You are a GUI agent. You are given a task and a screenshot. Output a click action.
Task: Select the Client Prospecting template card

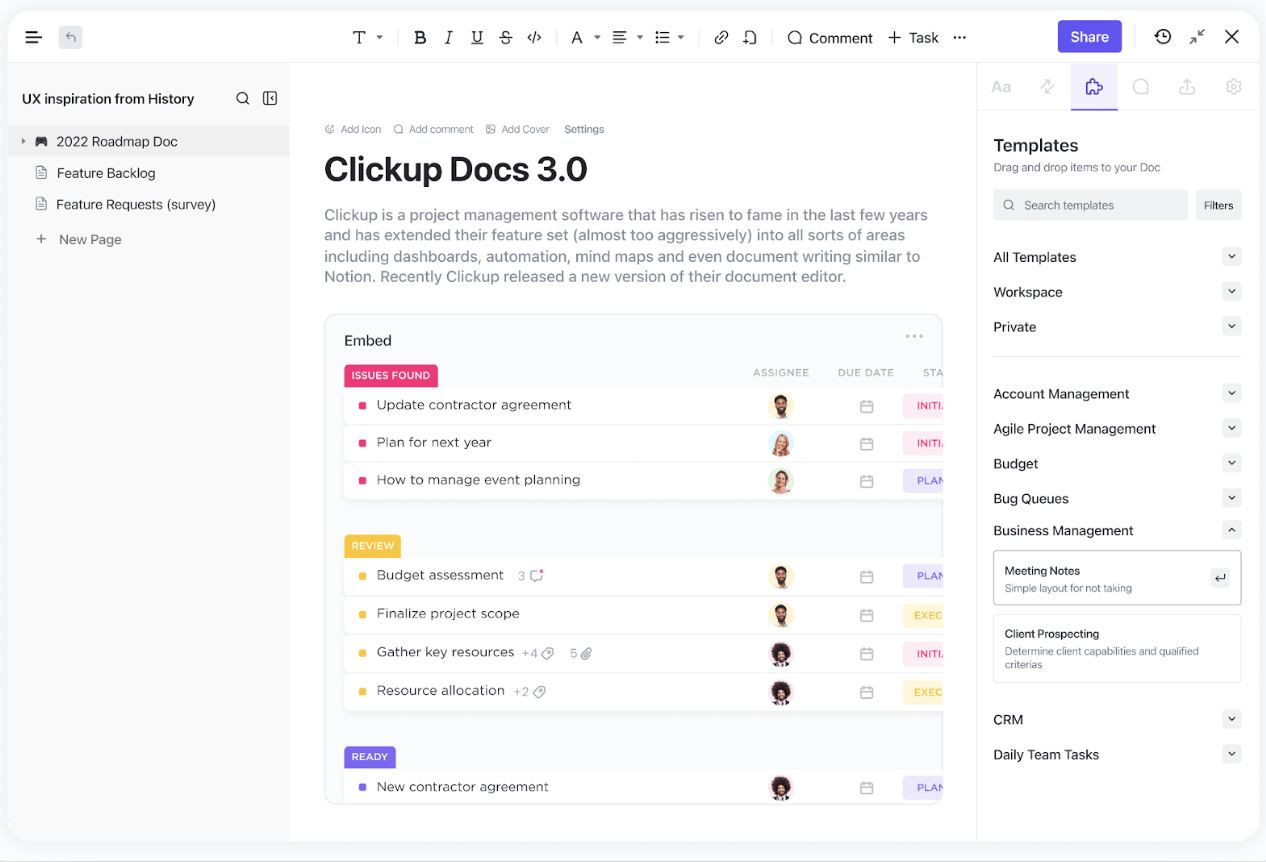point(1117,648)
